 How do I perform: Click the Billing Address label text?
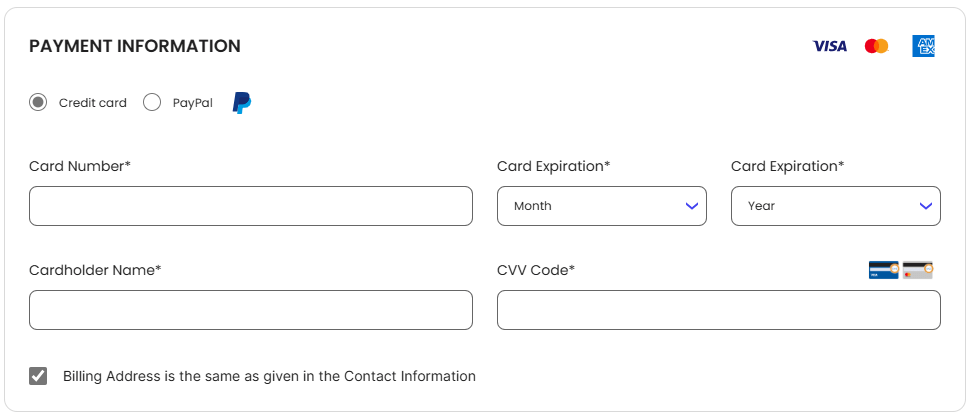(269, 376)
